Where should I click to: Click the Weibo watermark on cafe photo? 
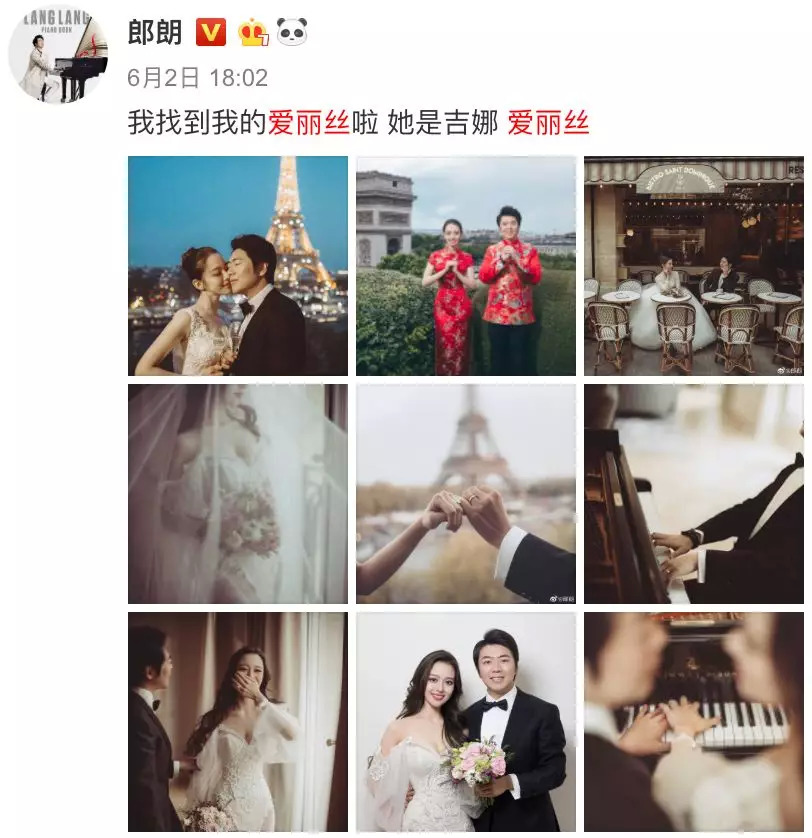pyautogui.click(x=789, y=370)
